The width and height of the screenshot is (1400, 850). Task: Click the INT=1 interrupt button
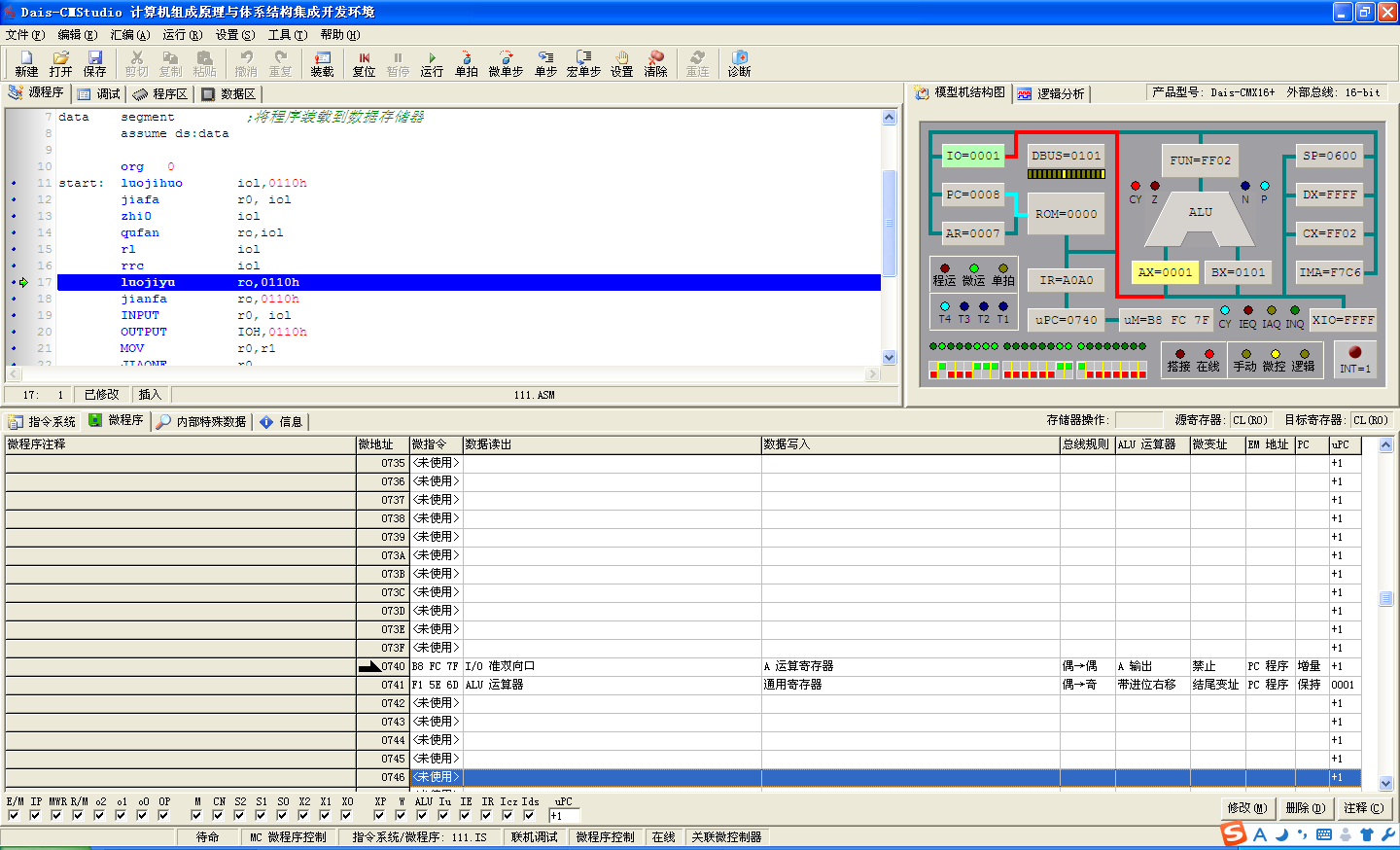[x=1355, y=359]
